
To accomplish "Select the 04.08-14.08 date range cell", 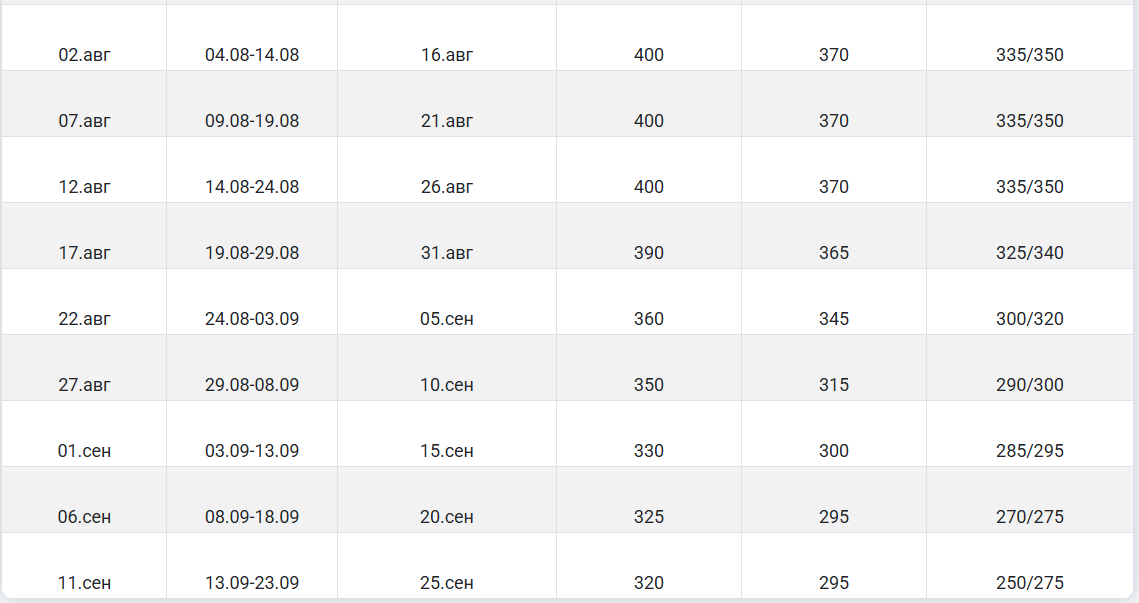I will coord(252,55).
